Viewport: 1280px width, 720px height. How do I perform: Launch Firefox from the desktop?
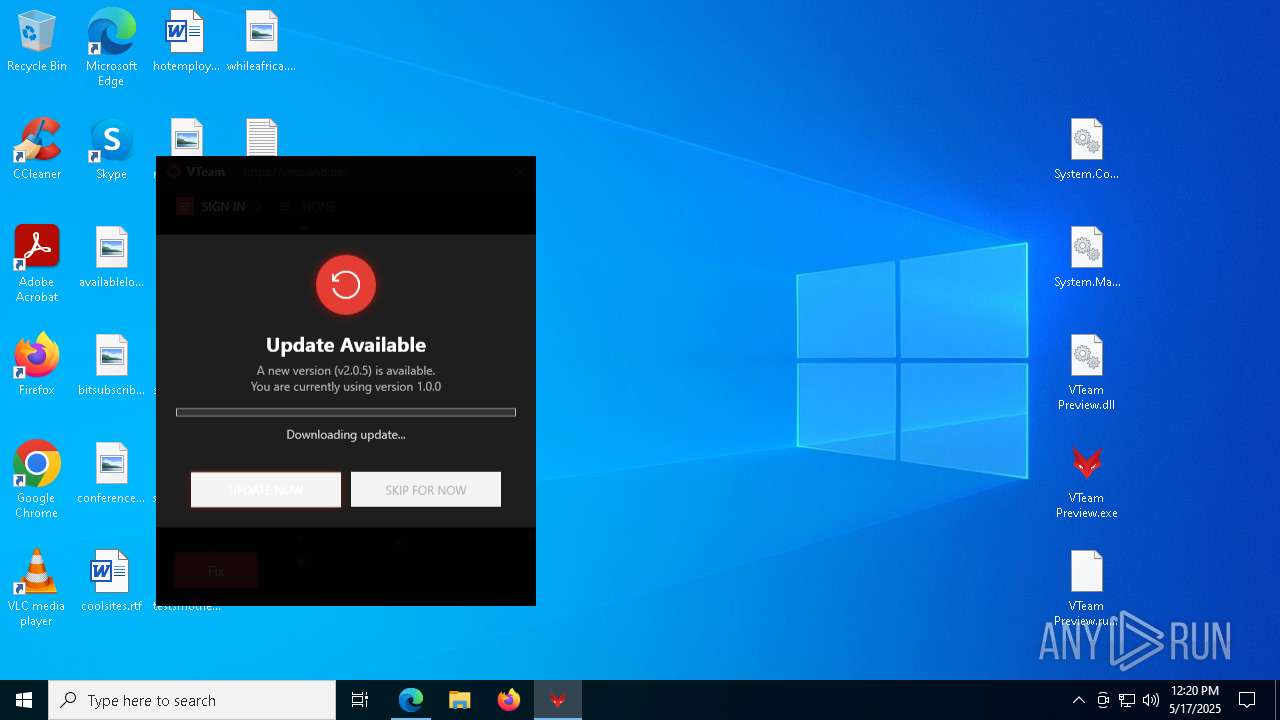click(x=37, y=365)
